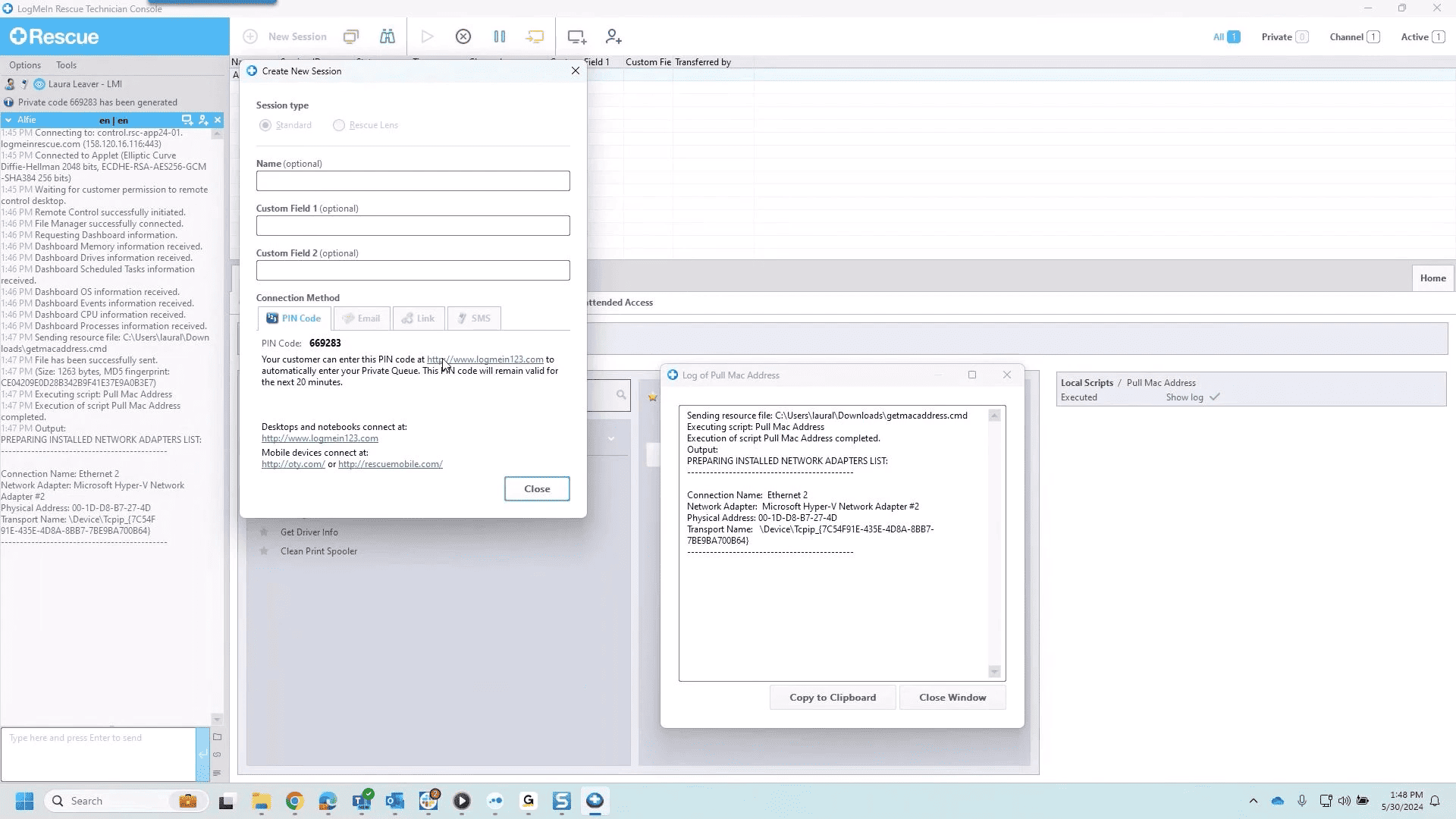Open the oty.com mobile link
Viewport: 1456px width, 819px height.
(293, 464)
